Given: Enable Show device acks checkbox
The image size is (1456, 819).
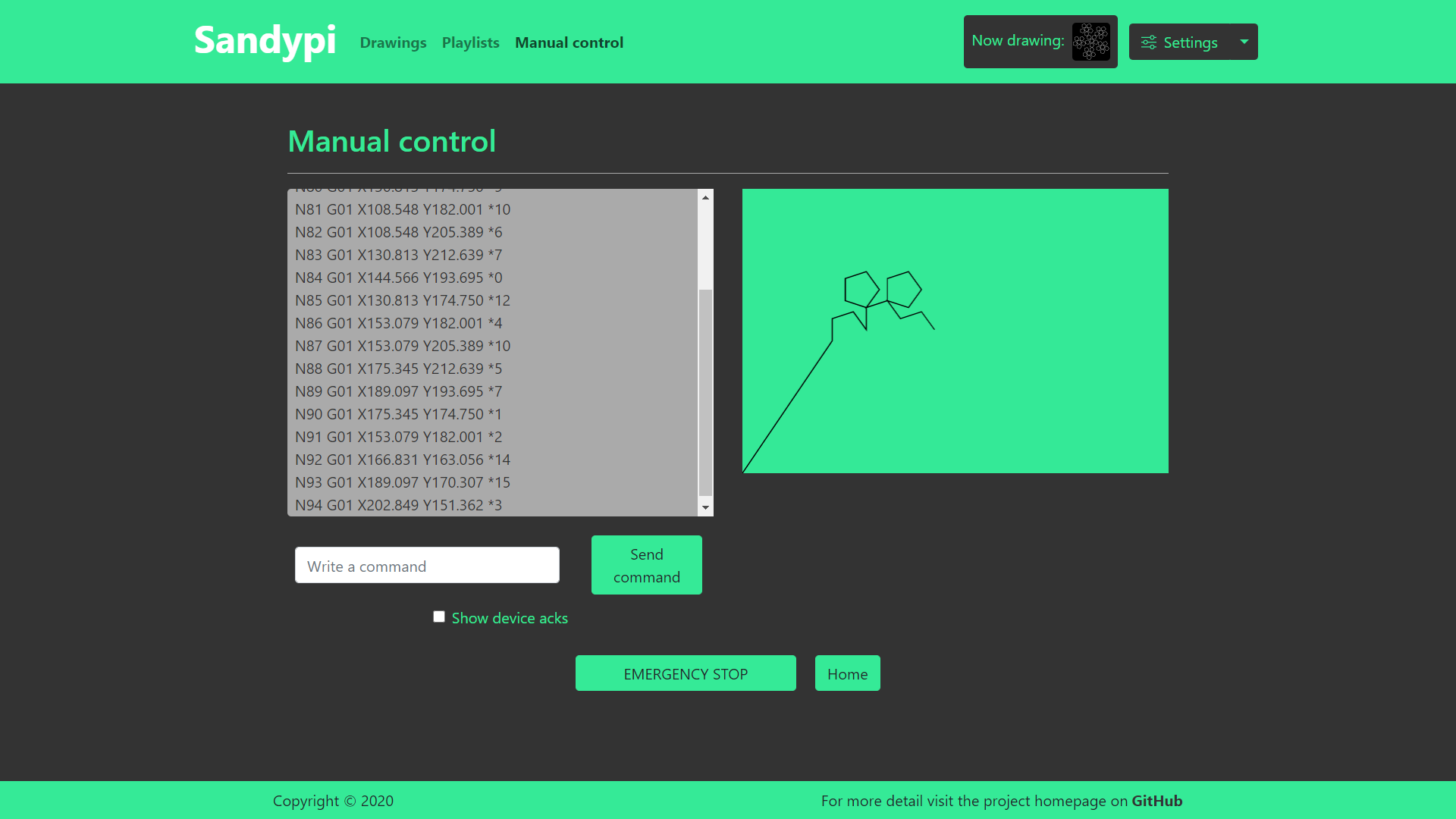Looking at the screenshot, I should pyautogui.click(x=439, y=617).
